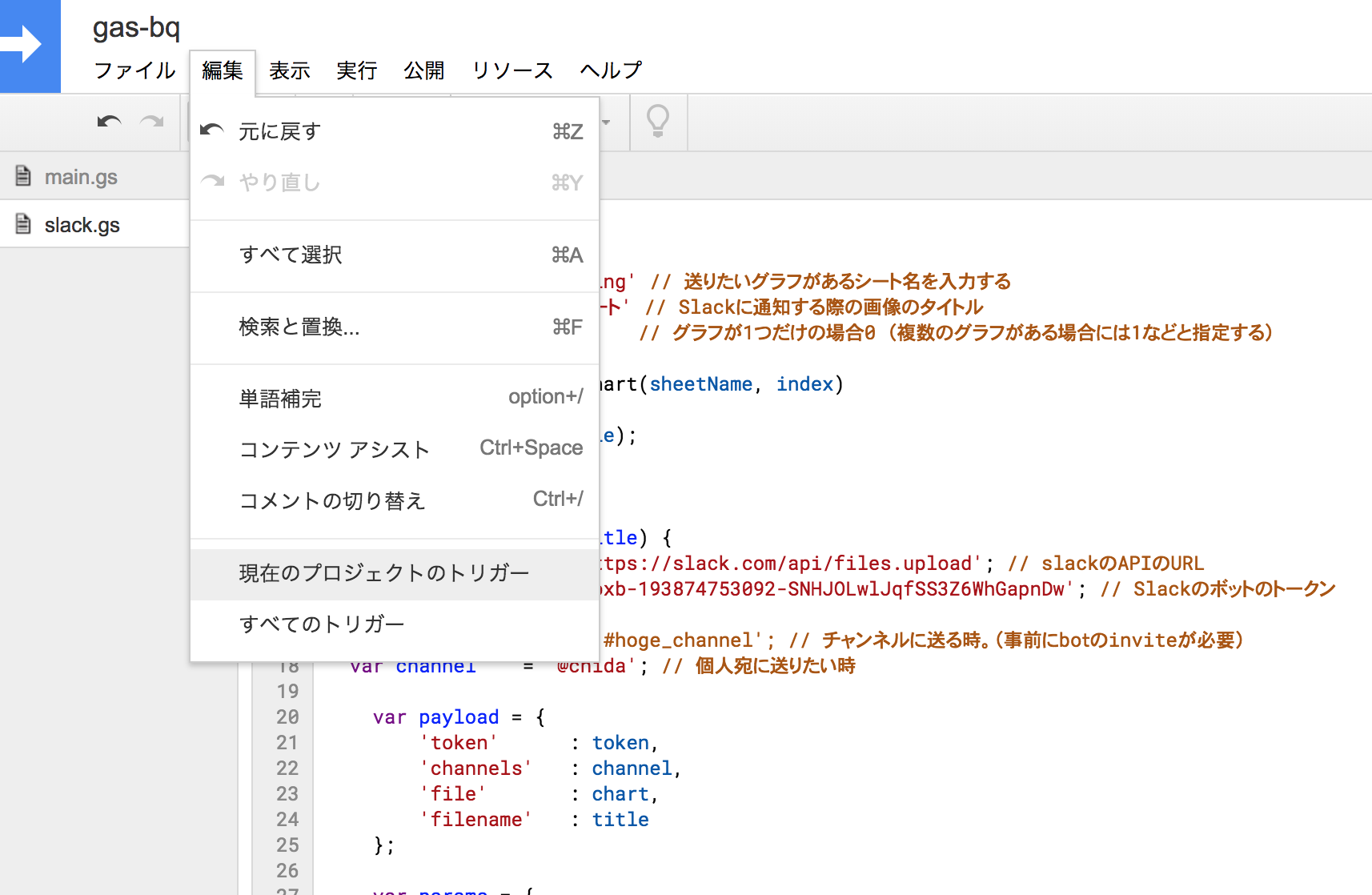The image size is (1372, 895).
Task: Click the sheetName parameter in code
Action: pos(700,384)
